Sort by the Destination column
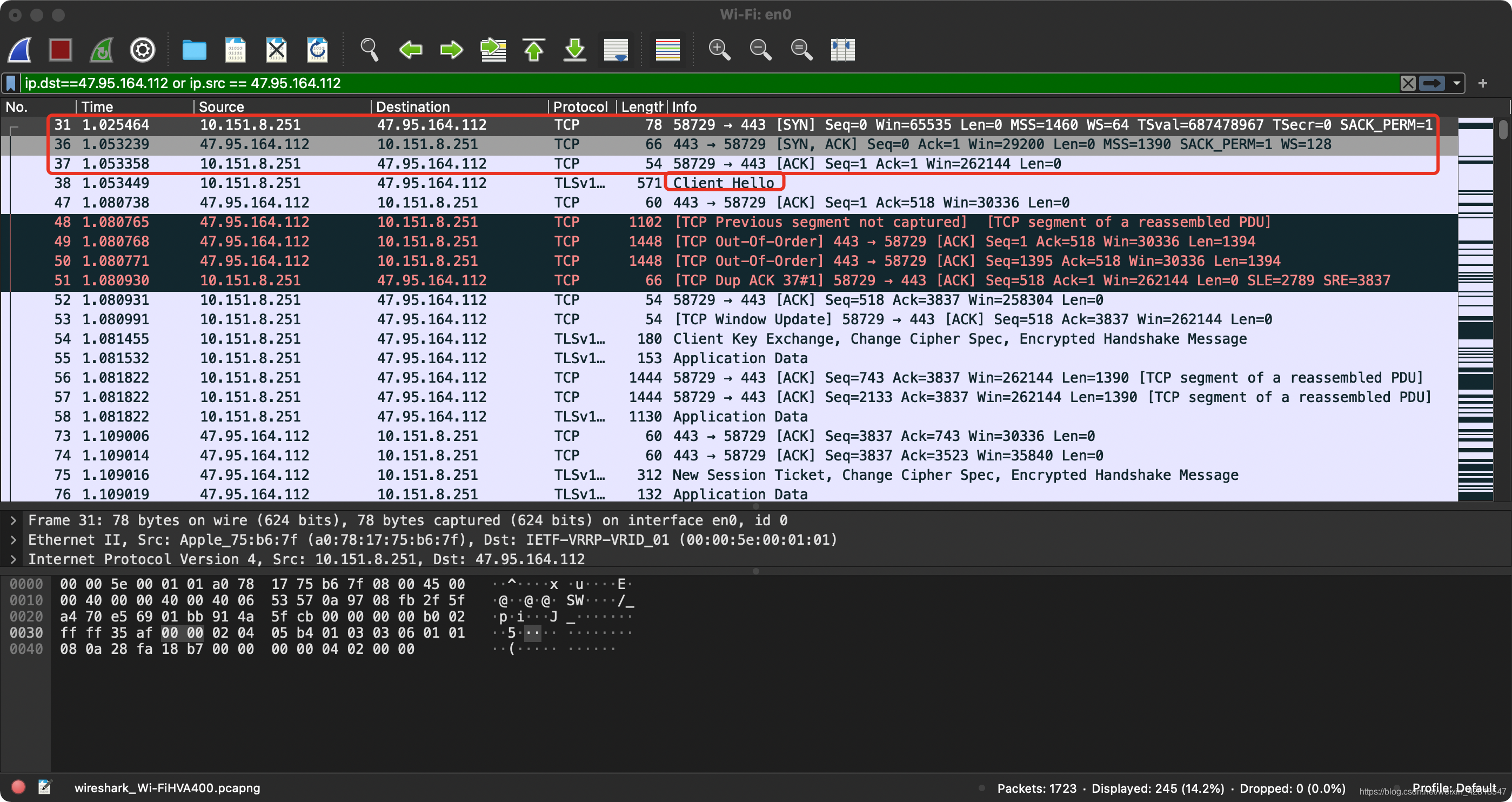 tap(460, 107)
